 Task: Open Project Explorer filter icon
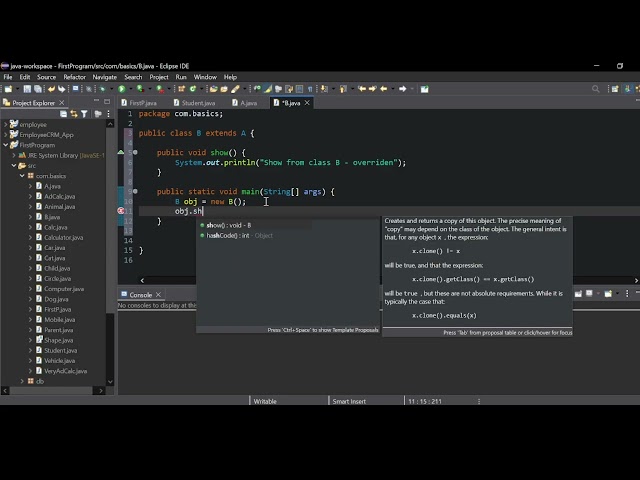click(84, 114)
